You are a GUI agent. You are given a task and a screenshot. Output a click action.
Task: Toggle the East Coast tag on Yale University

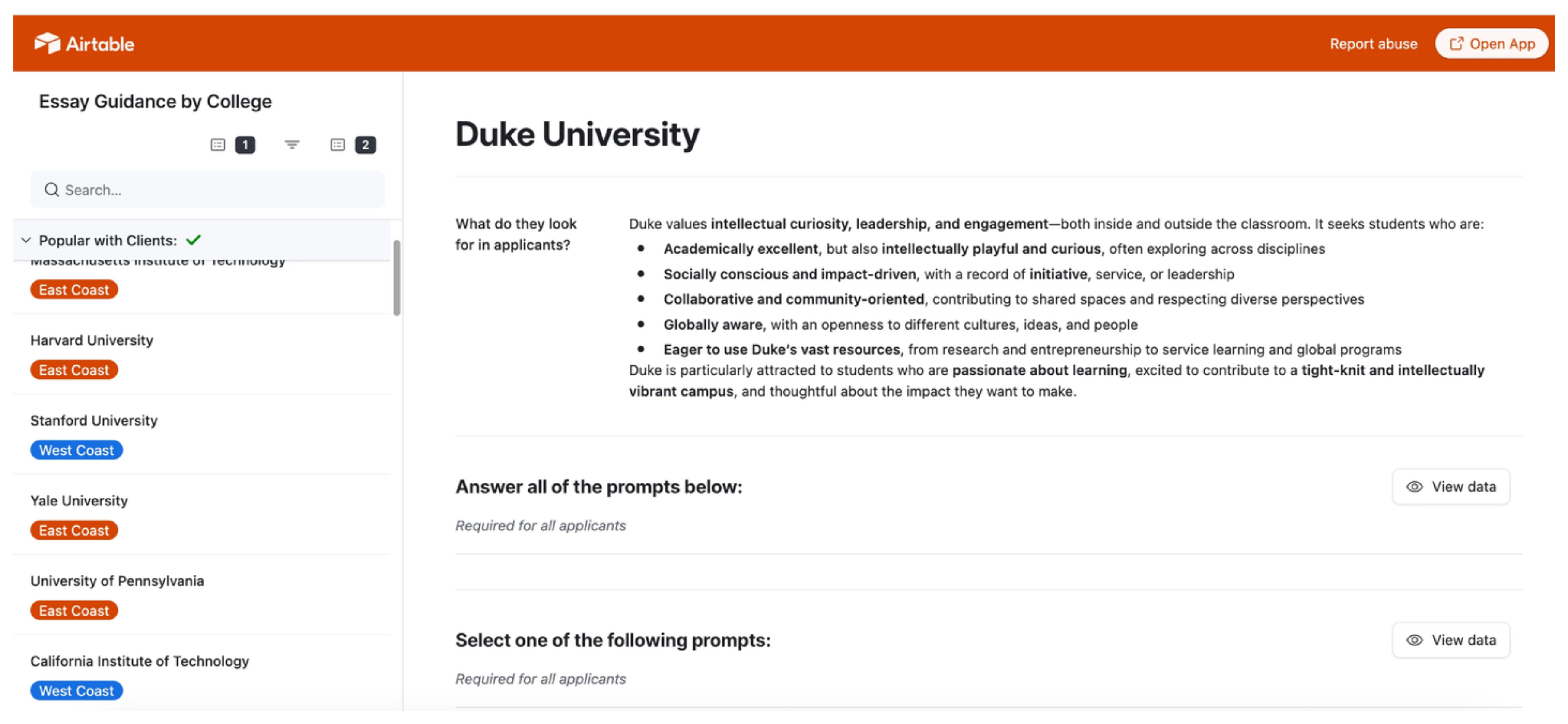coord(73,530)
